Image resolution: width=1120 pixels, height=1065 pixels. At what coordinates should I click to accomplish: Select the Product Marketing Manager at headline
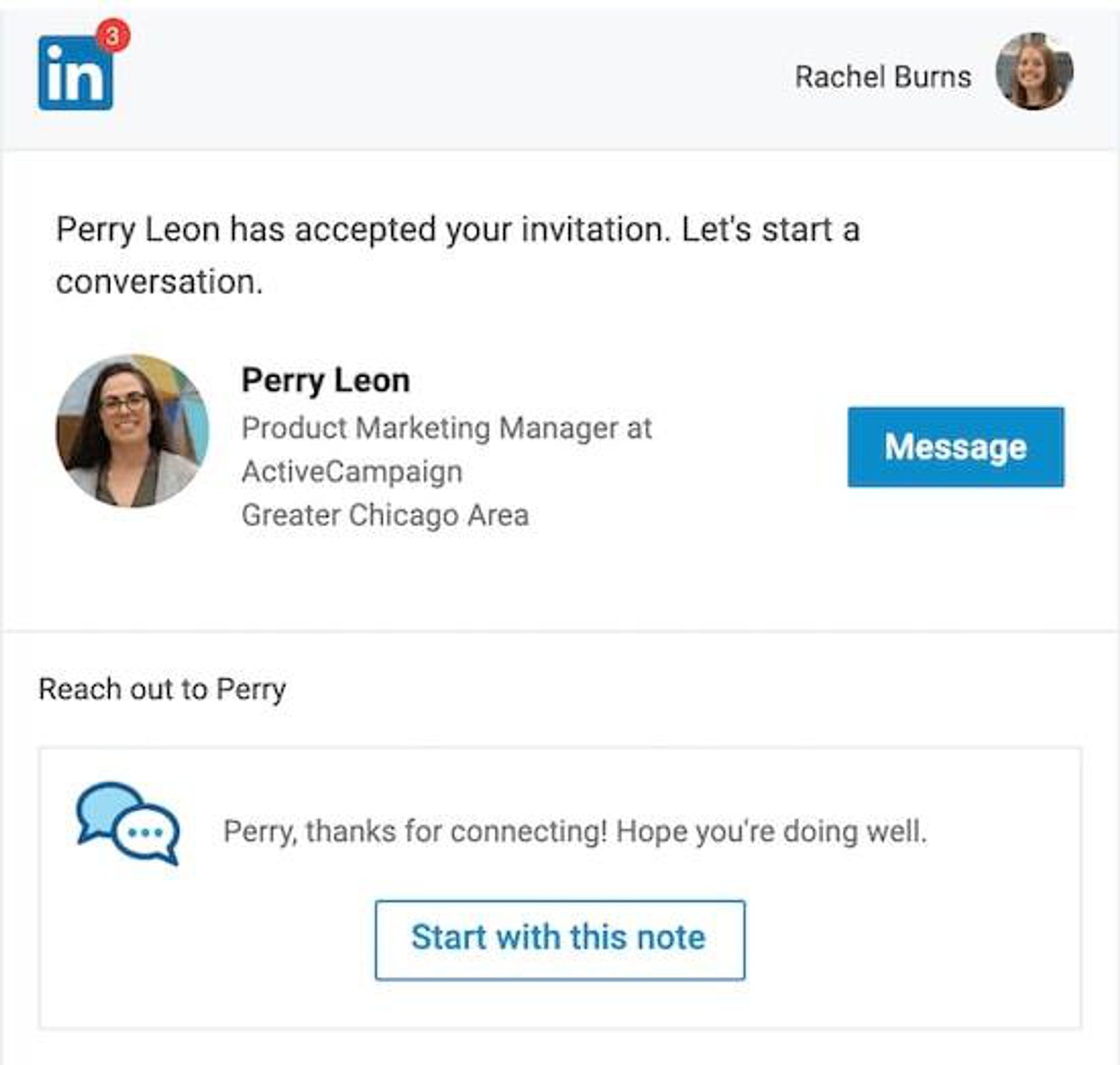click(446, 428)
